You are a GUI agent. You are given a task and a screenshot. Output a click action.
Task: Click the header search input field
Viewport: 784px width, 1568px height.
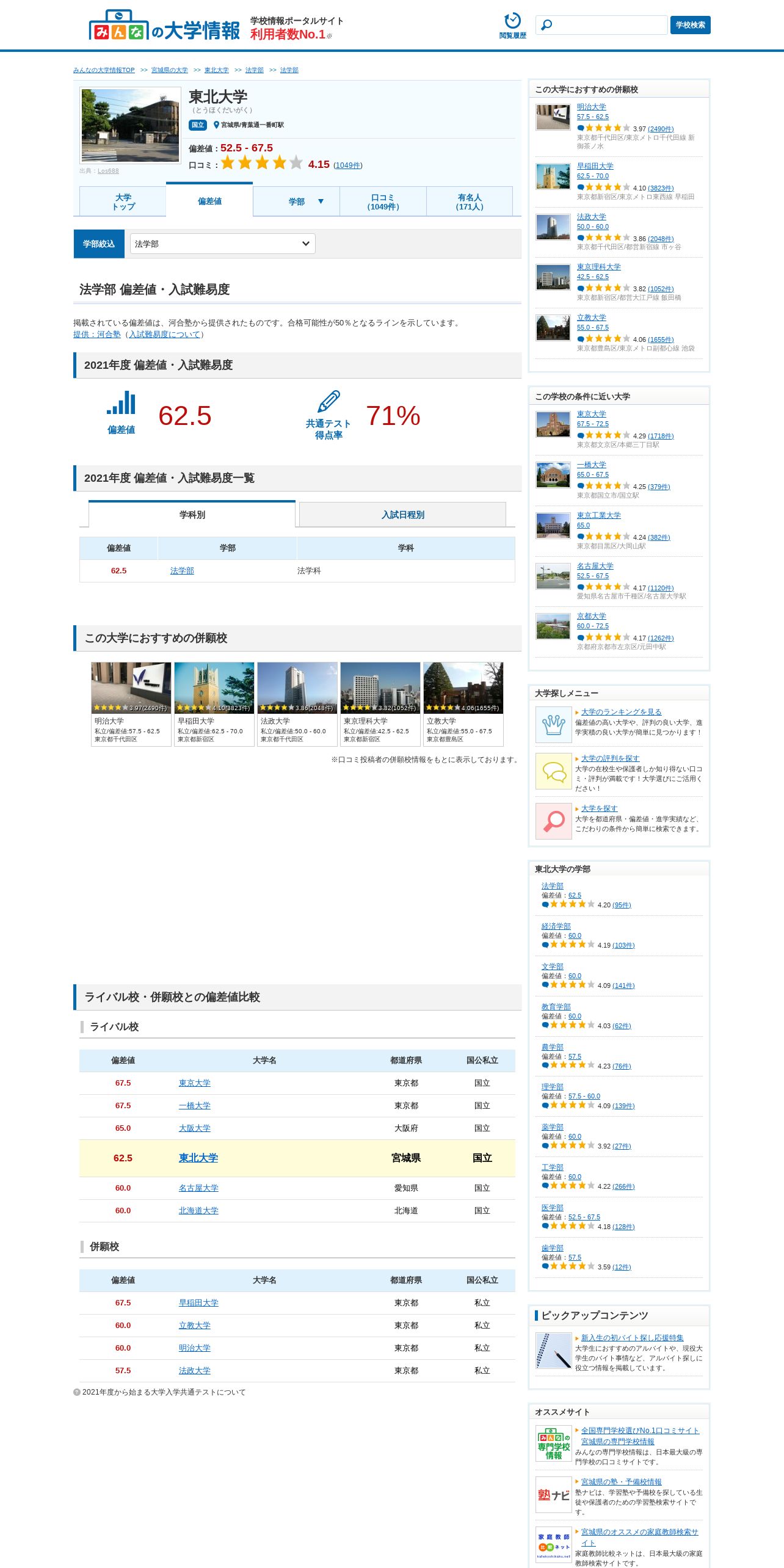(x=601, y=25)
